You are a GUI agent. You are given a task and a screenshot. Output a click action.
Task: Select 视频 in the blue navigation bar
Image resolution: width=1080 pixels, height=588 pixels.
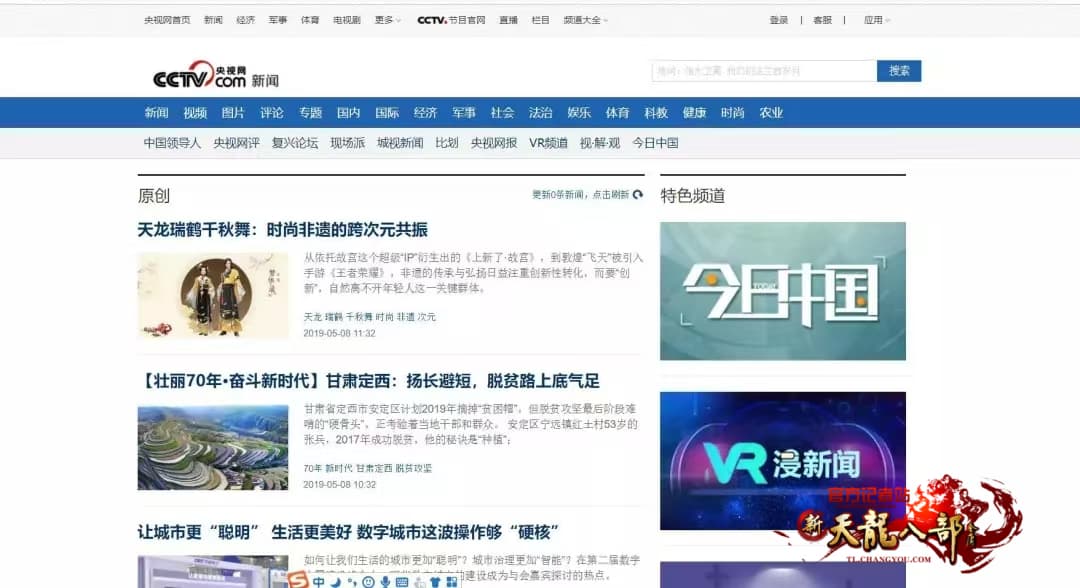pos(195,112)
